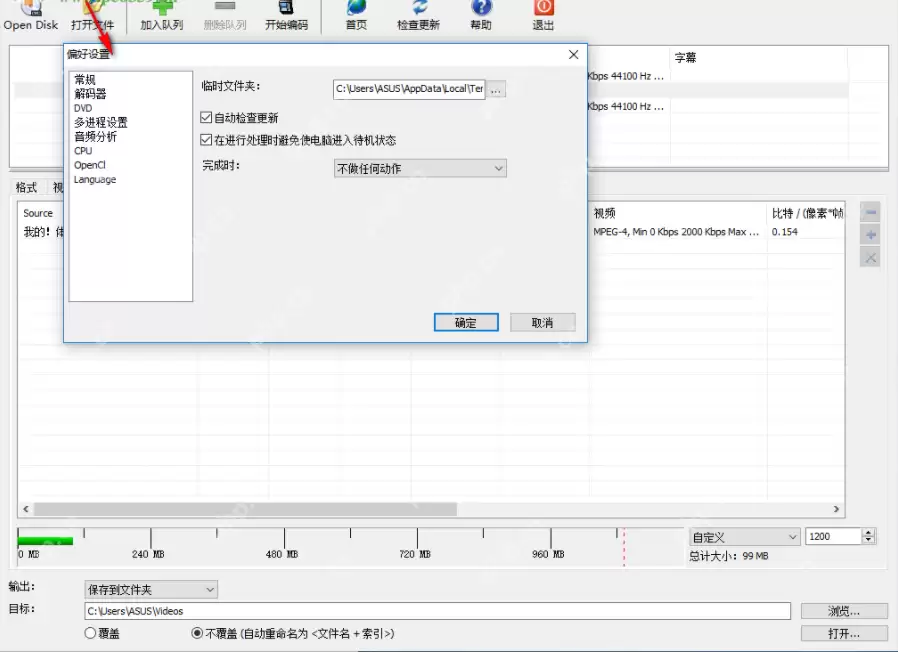Click the 打开... button
The height and width of the screenshot is (652, 898).
tap(844, 634)
